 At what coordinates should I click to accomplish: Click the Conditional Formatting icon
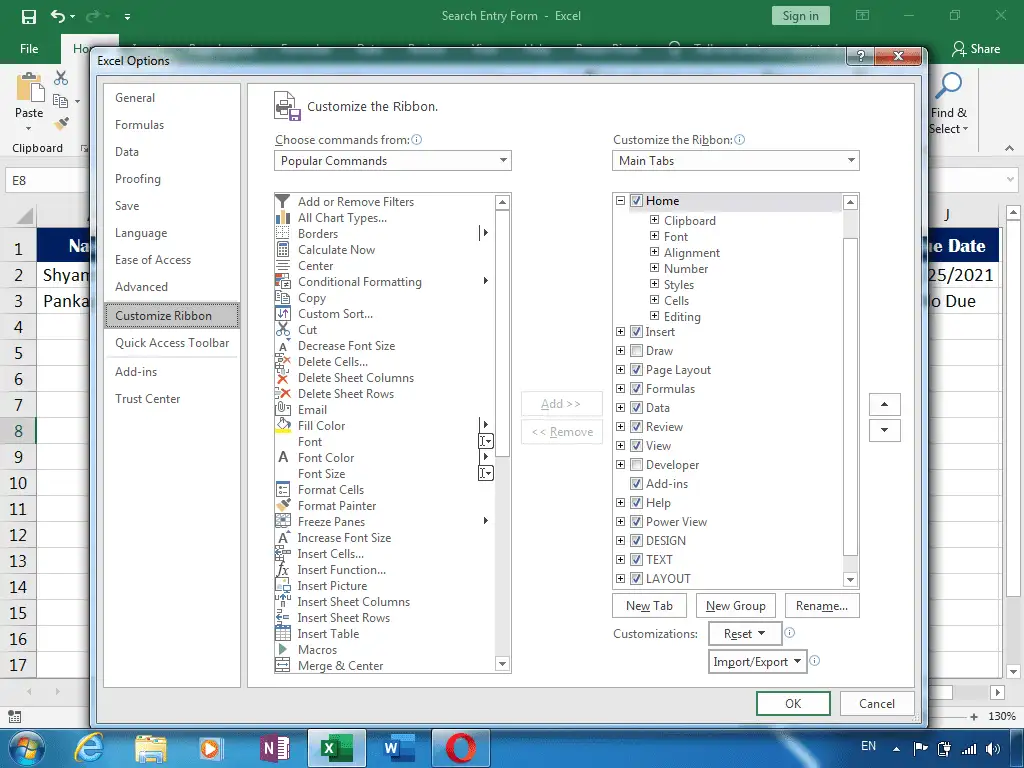click(282, 281)
